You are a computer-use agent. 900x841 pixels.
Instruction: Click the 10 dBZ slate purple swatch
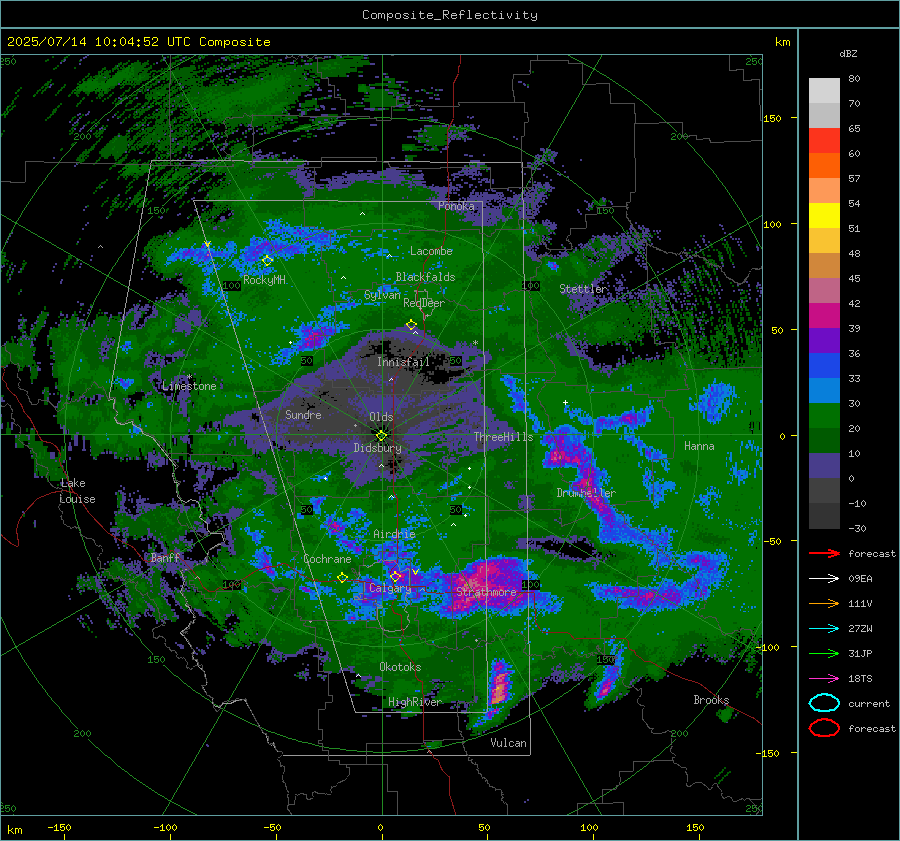coord(824,466)
